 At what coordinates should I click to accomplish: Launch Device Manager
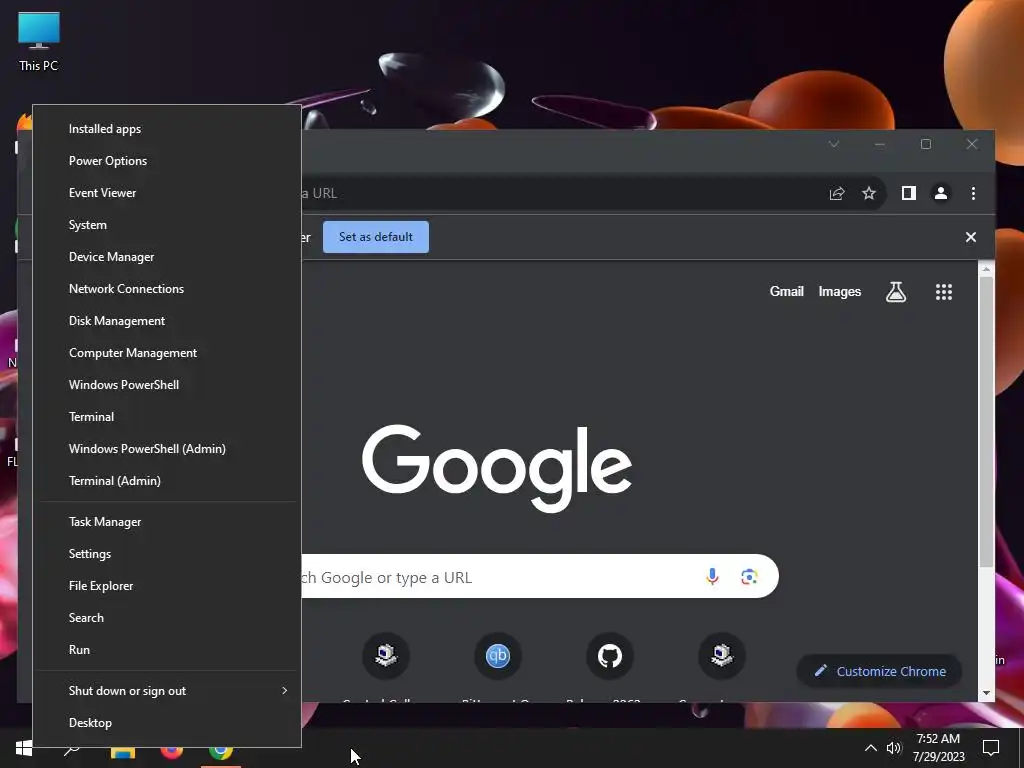[167, 257]
